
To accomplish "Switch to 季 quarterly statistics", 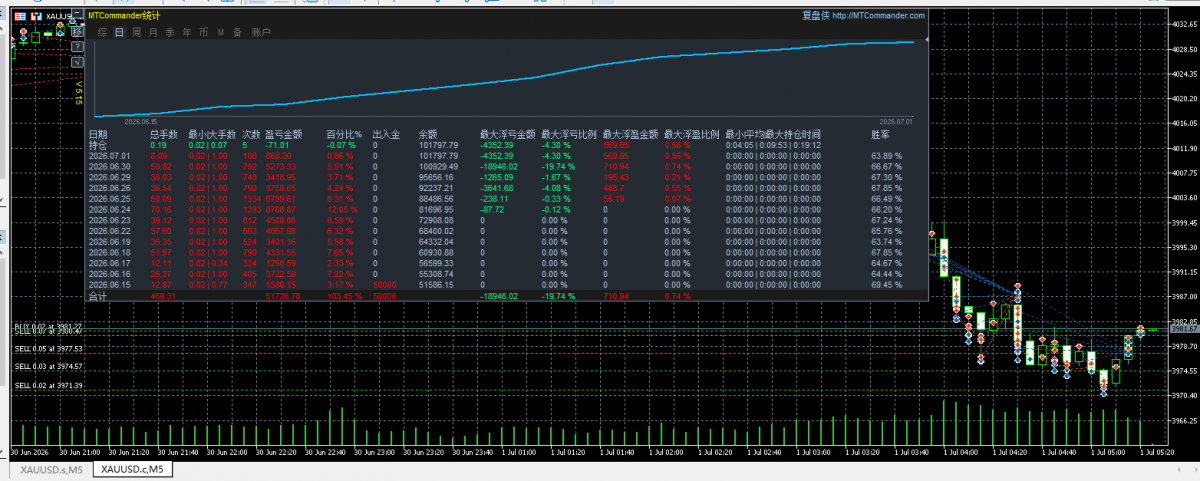I will 170,32.
